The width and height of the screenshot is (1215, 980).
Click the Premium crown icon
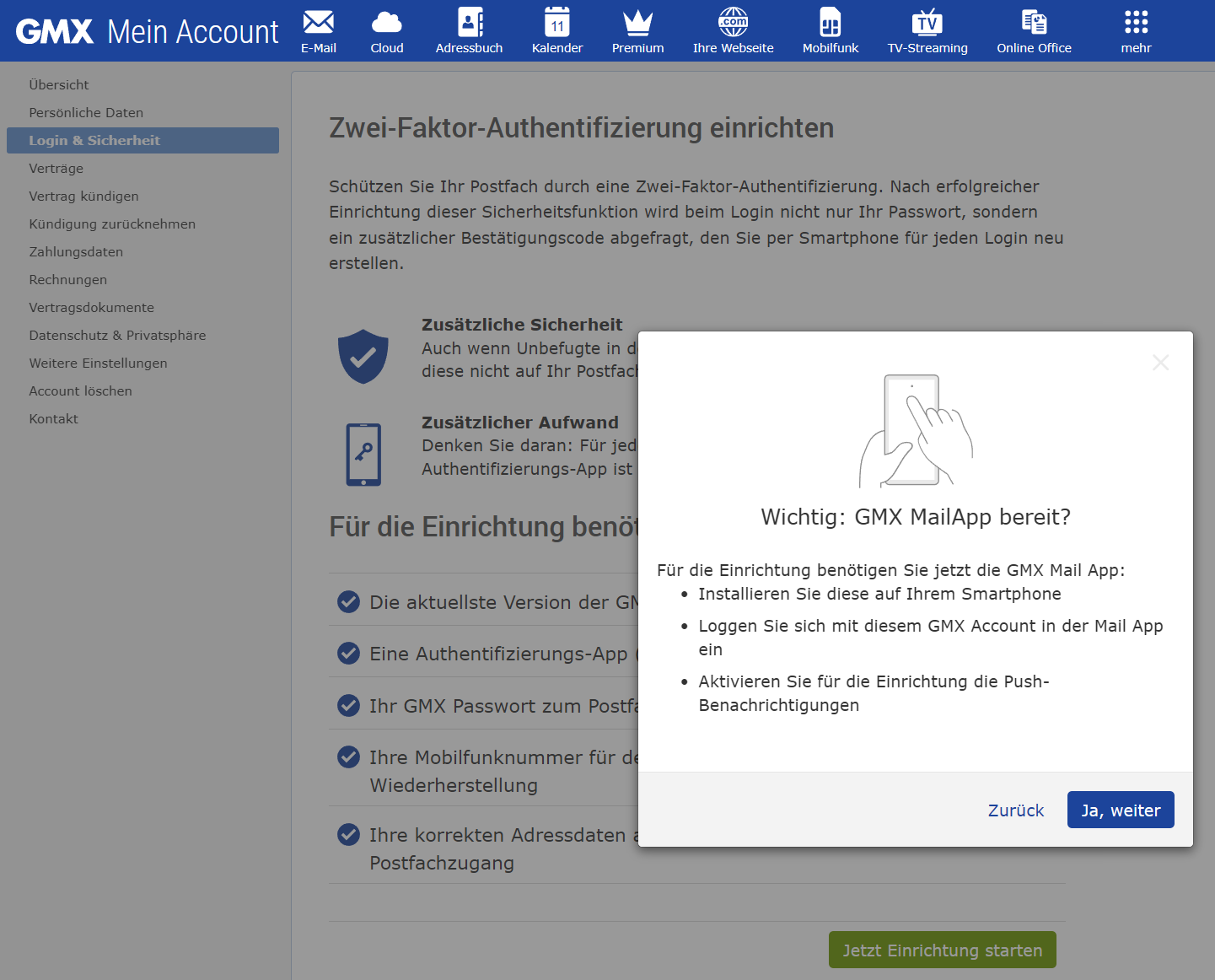tap(638, 22)
